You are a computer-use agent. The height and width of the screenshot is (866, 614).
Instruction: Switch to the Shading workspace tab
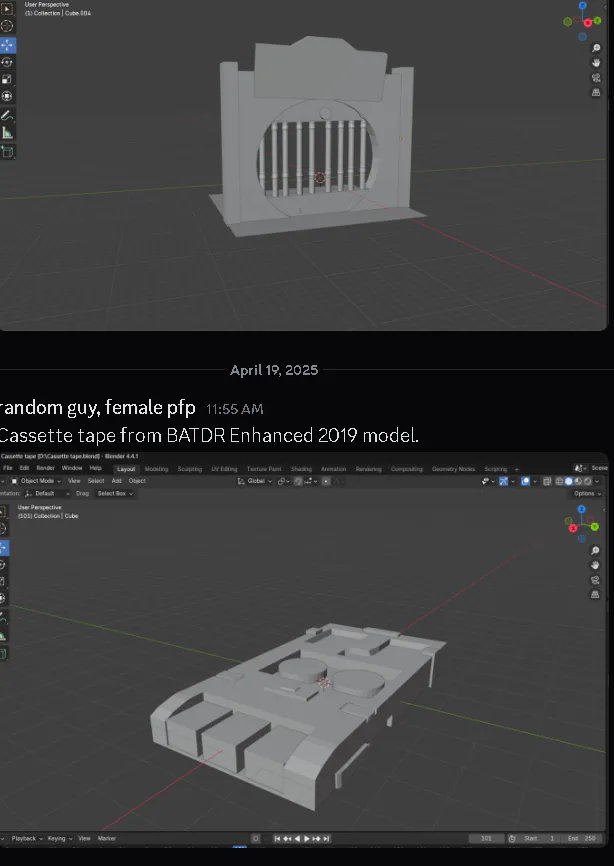pos(301,469)
